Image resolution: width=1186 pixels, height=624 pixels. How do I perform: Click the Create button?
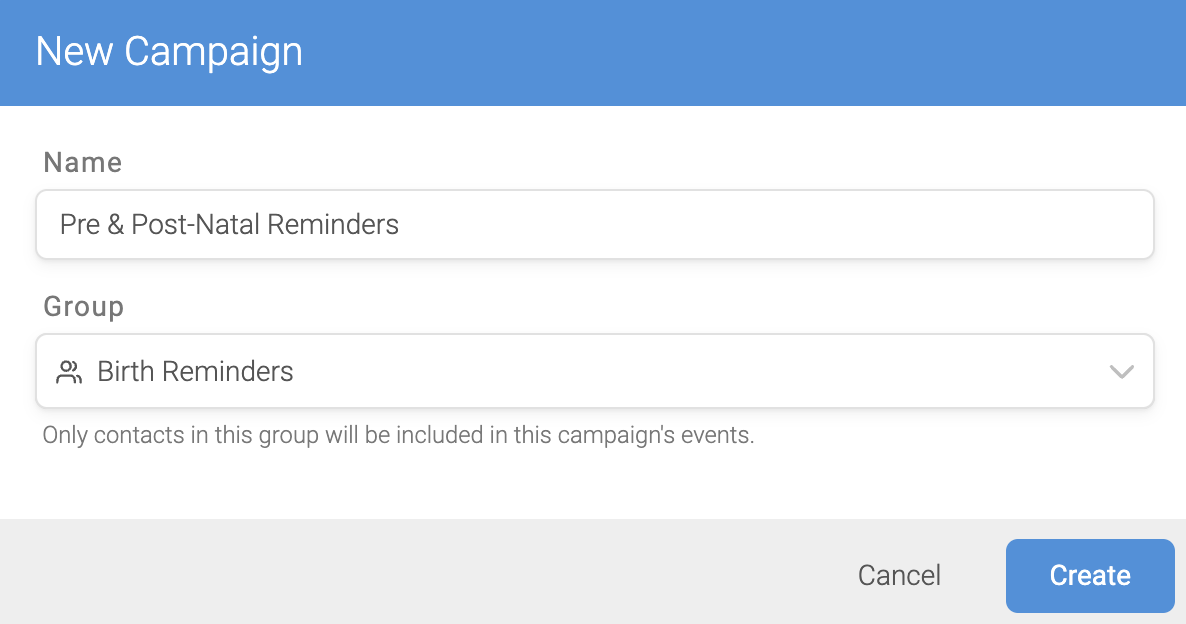coord(1090,576)
